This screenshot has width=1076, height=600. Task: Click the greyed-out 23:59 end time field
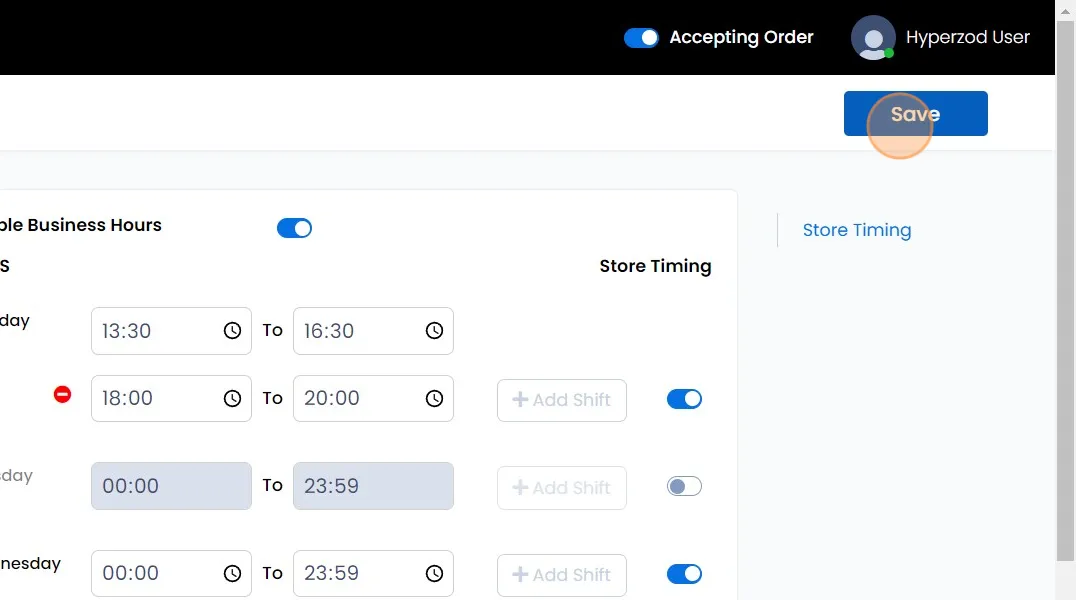click(373, 486)
